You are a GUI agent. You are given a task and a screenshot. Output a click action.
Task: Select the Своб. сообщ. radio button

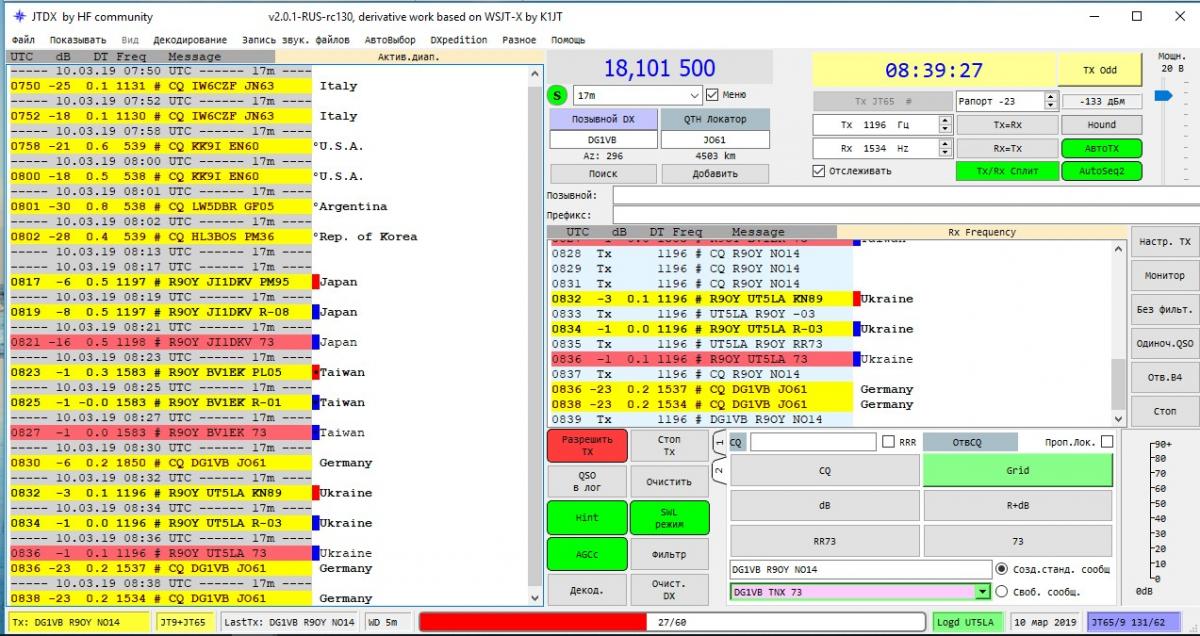[x=1002, y=592]
